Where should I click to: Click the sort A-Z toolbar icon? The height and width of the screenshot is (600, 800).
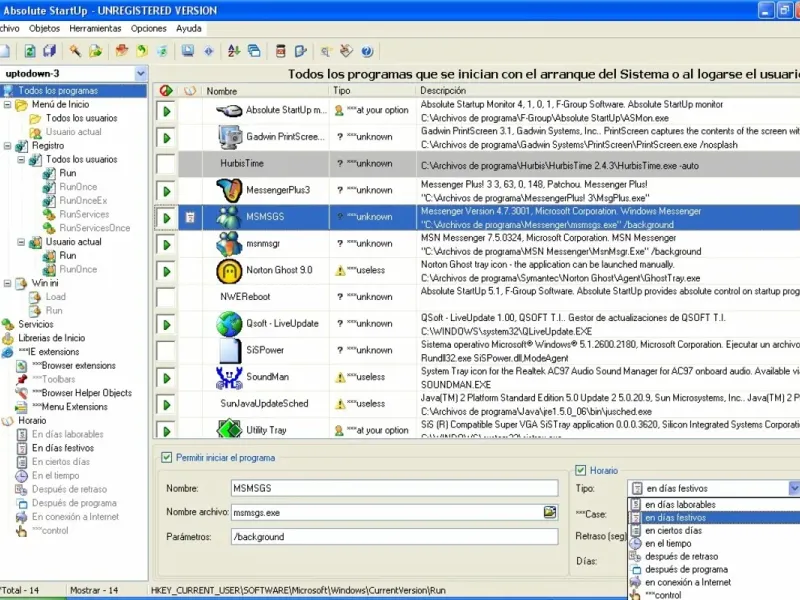(x=234, y=51)
